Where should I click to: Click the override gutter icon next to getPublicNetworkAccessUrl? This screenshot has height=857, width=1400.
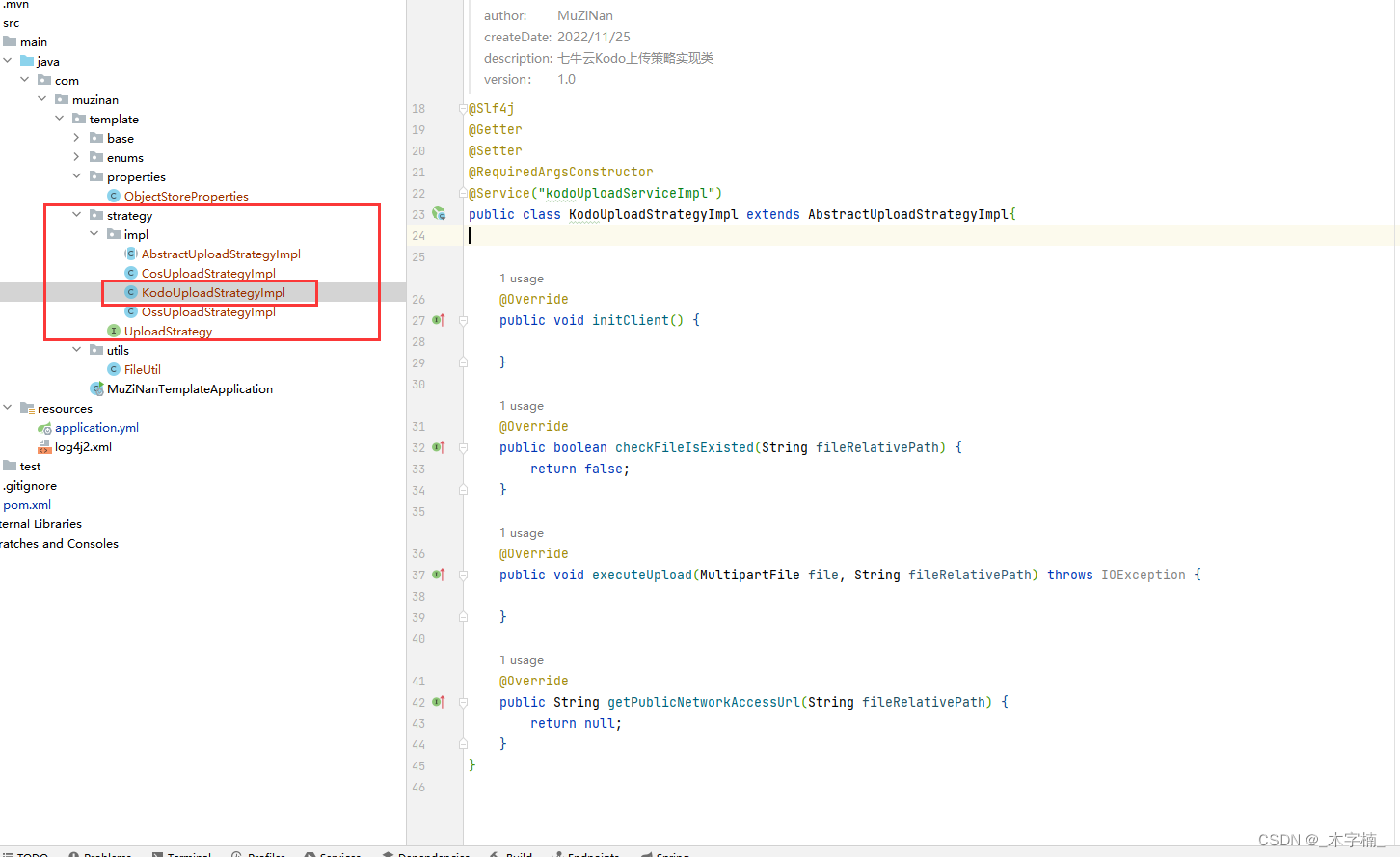[x=439, y=702]
